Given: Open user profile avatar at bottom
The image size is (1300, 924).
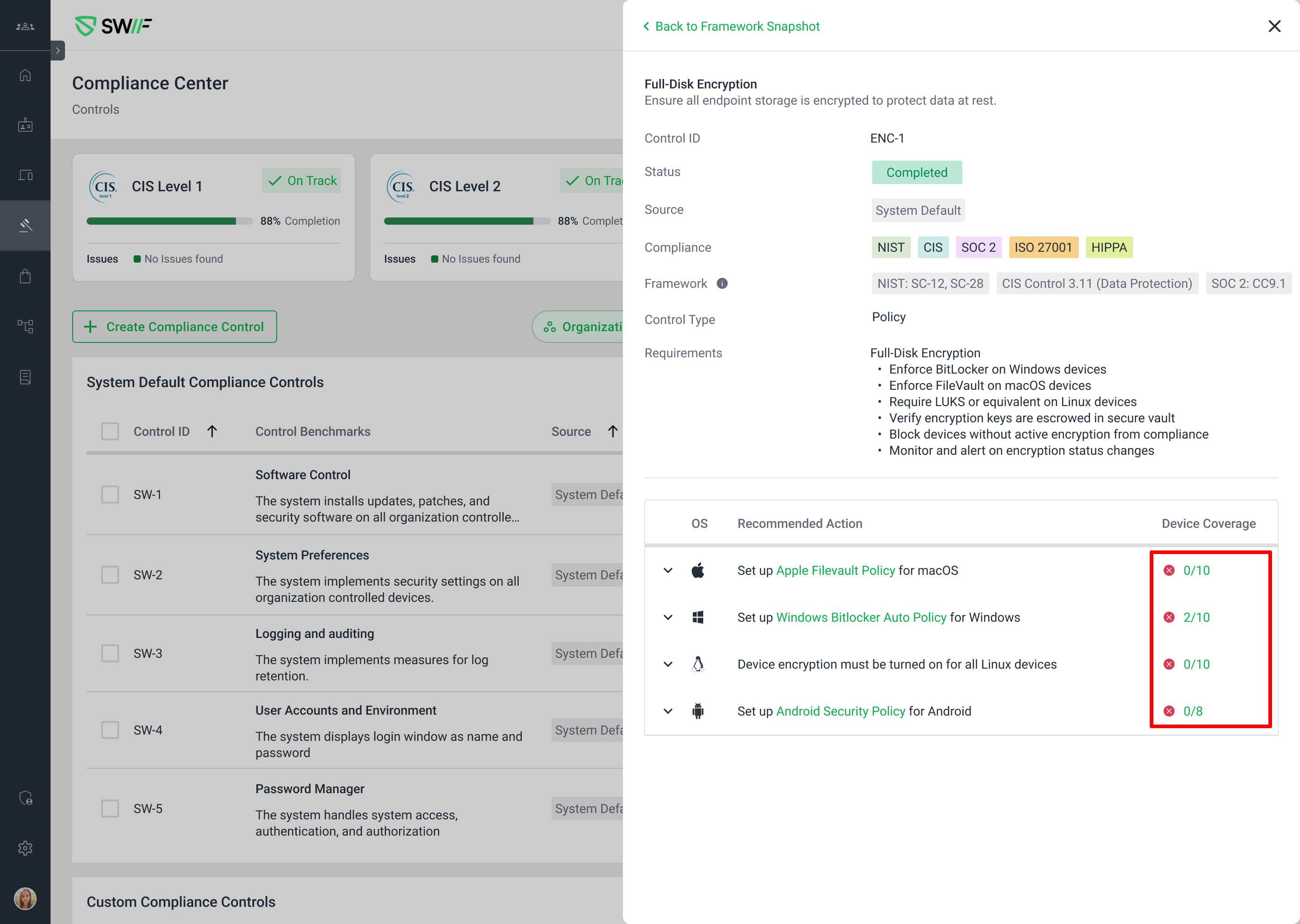Looking at the screenshot, I should [25, 898].
